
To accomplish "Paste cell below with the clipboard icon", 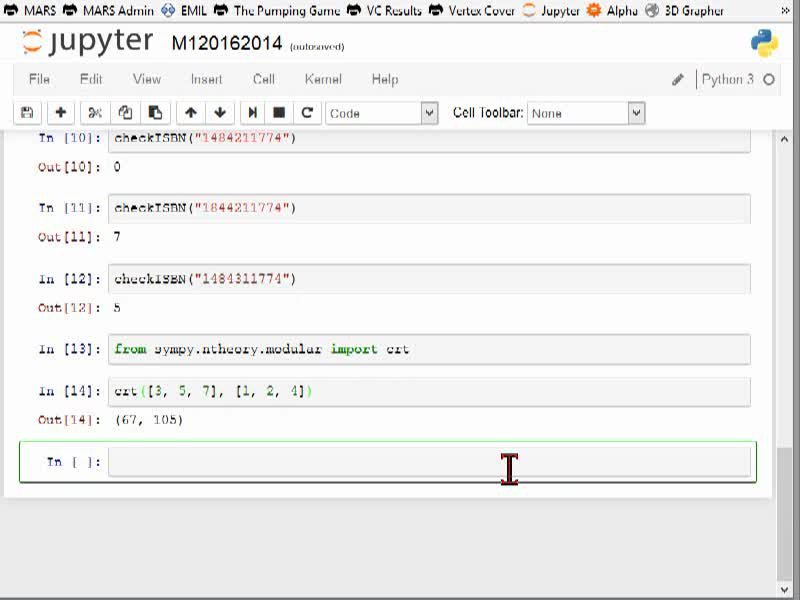I will (x=155, y=113).
